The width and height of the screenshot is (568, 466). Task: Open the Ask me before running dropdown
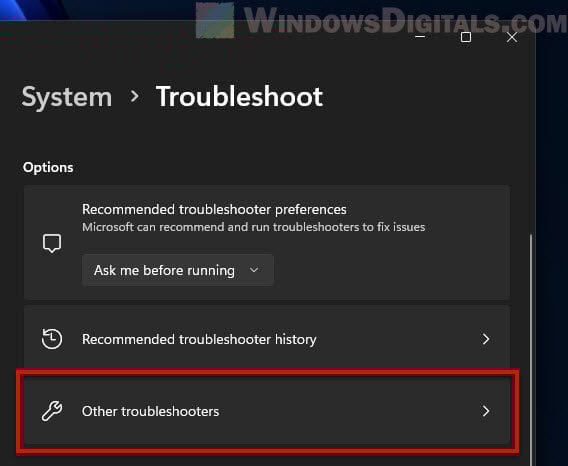[x=178, y=270]
